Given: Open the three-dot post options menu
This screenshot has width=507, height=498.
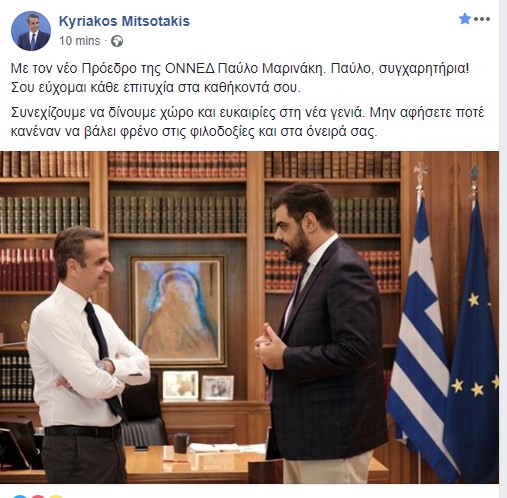Looking at the screenshot, I should (x=482, y=19).
